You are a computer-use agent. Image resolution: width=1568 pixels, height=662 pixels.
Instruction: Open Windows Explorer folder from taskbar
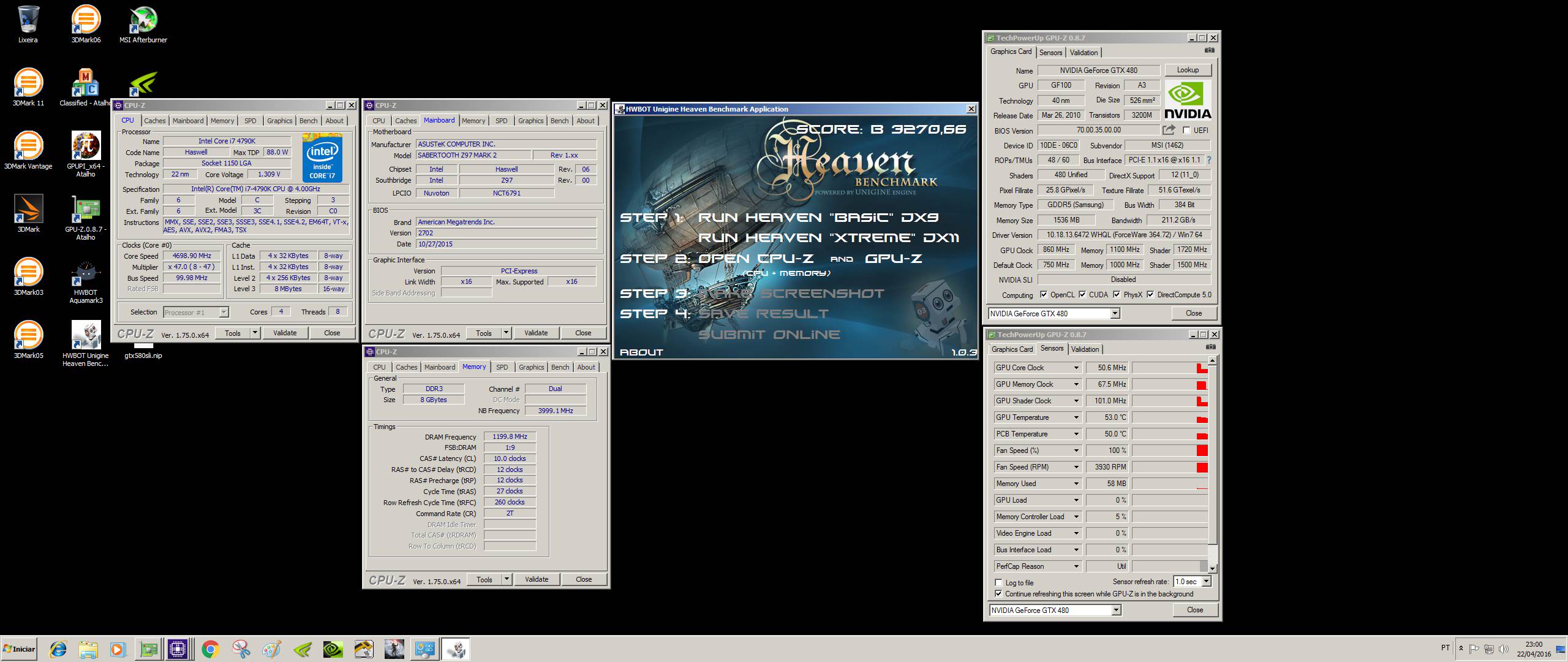coord(88,649)
